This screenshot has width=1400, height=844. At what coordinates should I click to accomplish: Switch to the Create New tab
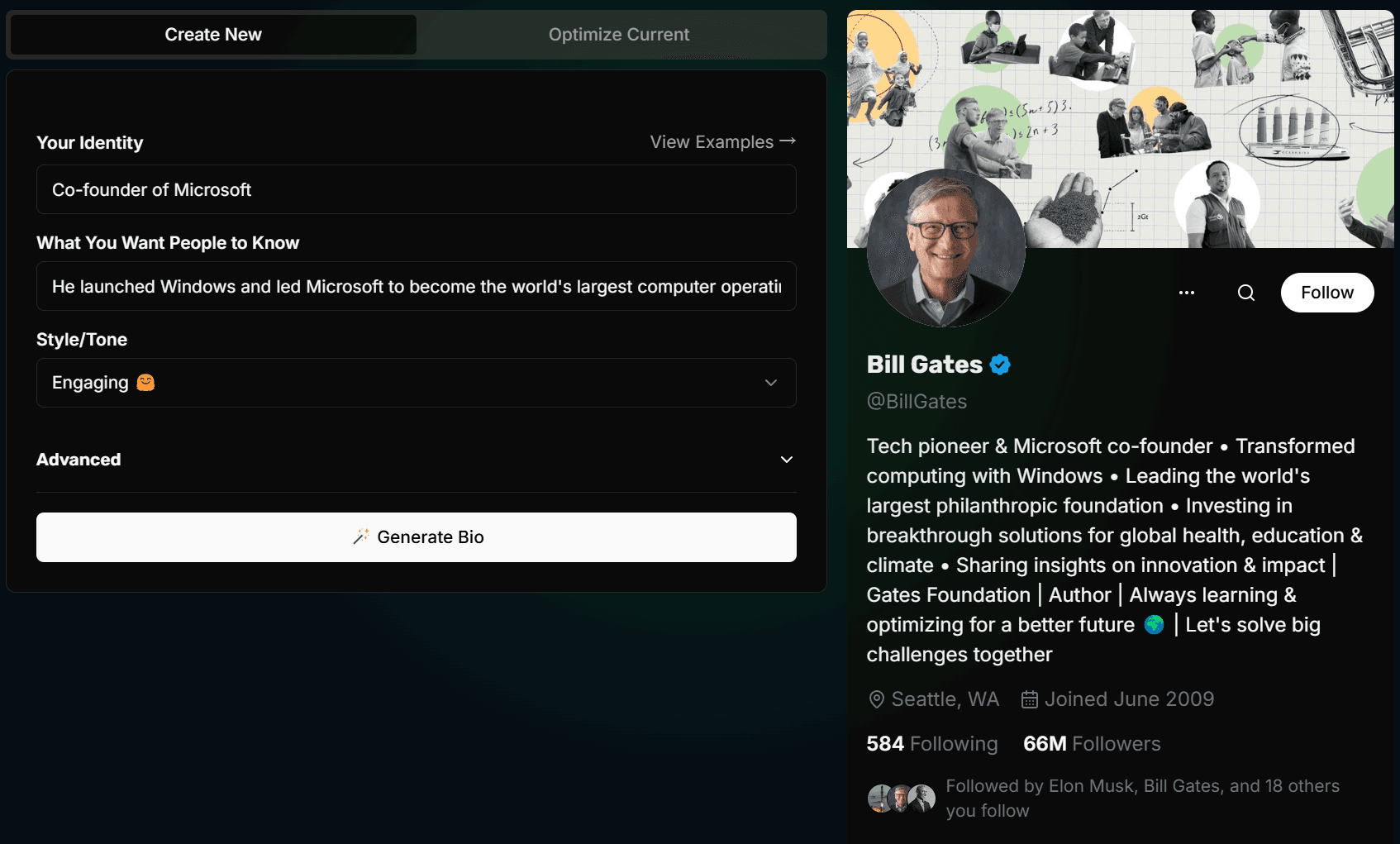tap(213, 35)
